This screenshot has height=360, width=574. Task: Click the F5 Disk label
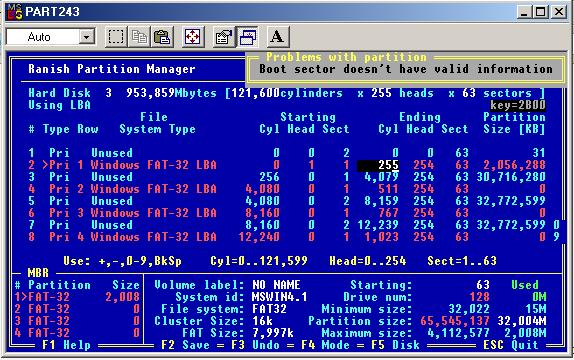395,345
